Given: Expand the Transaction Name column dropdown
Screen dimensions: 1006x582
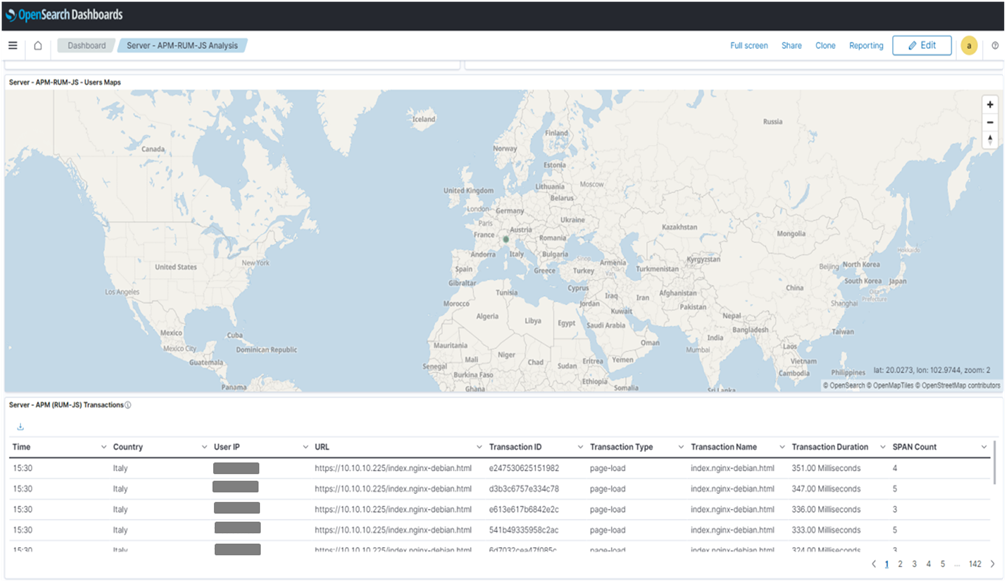Looking at the screenshot, I should [x=782, y=447].
